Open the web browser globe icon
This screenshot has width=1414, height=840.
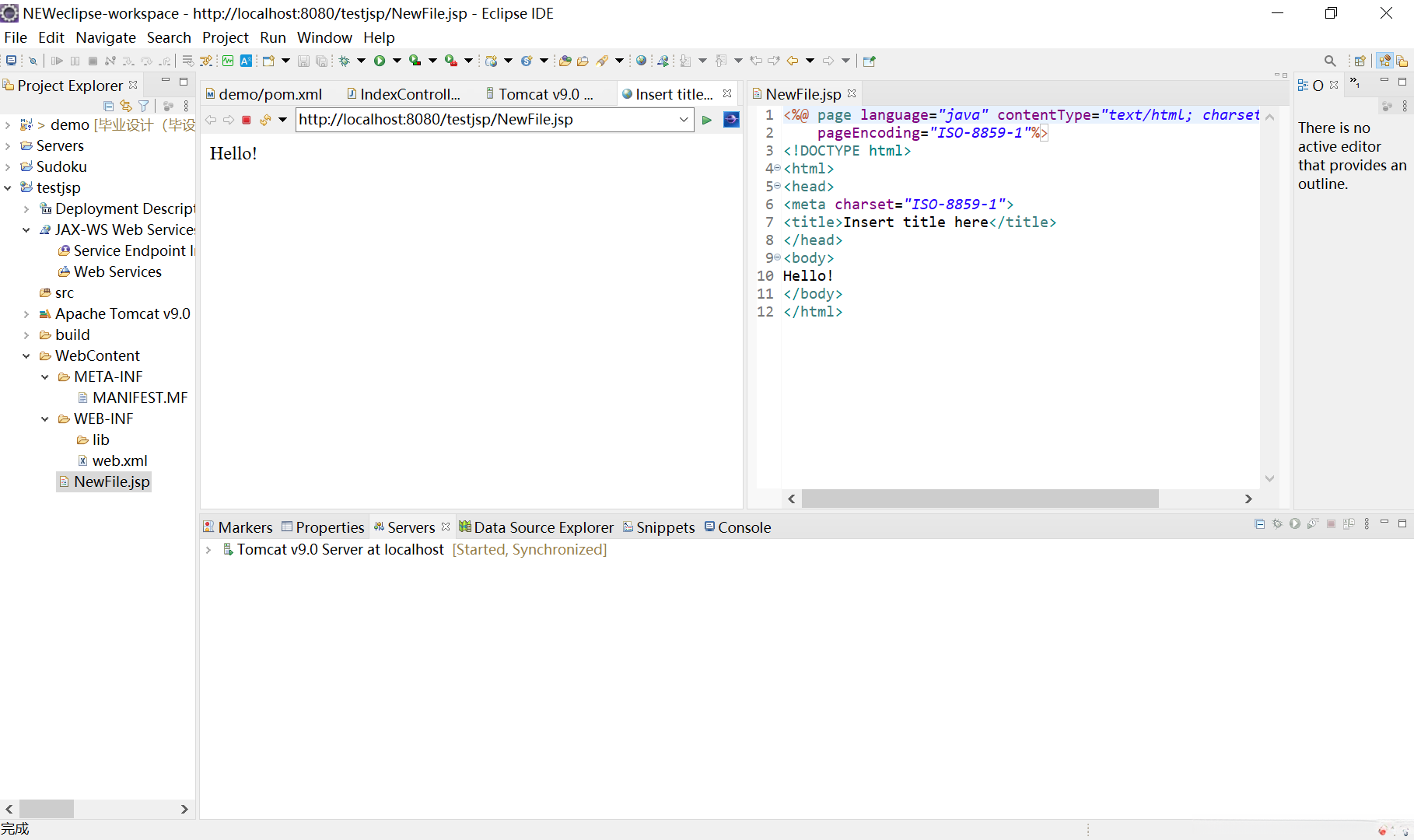click(641, 61)
